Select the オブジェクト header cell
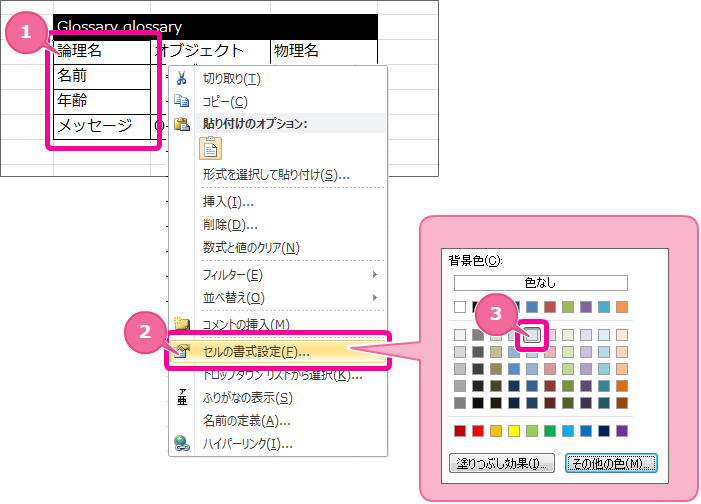The width and height of the screenshot is (701, 504). point(210,52)
